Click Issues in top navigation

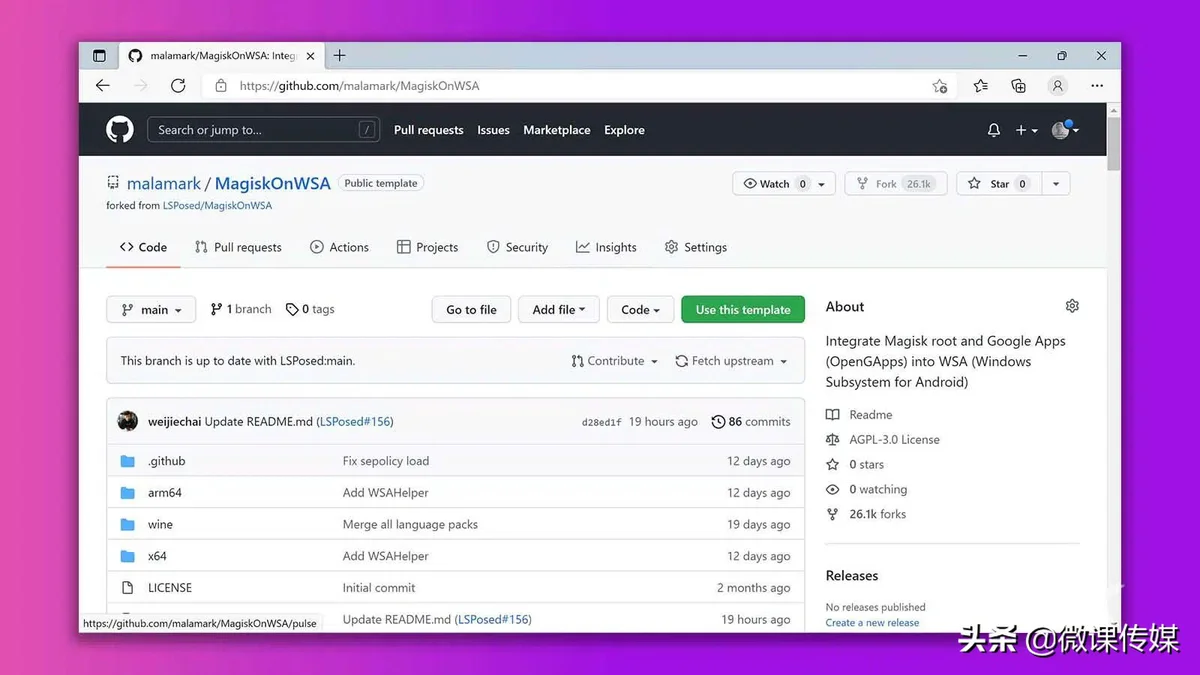click(x=493, y=130)
